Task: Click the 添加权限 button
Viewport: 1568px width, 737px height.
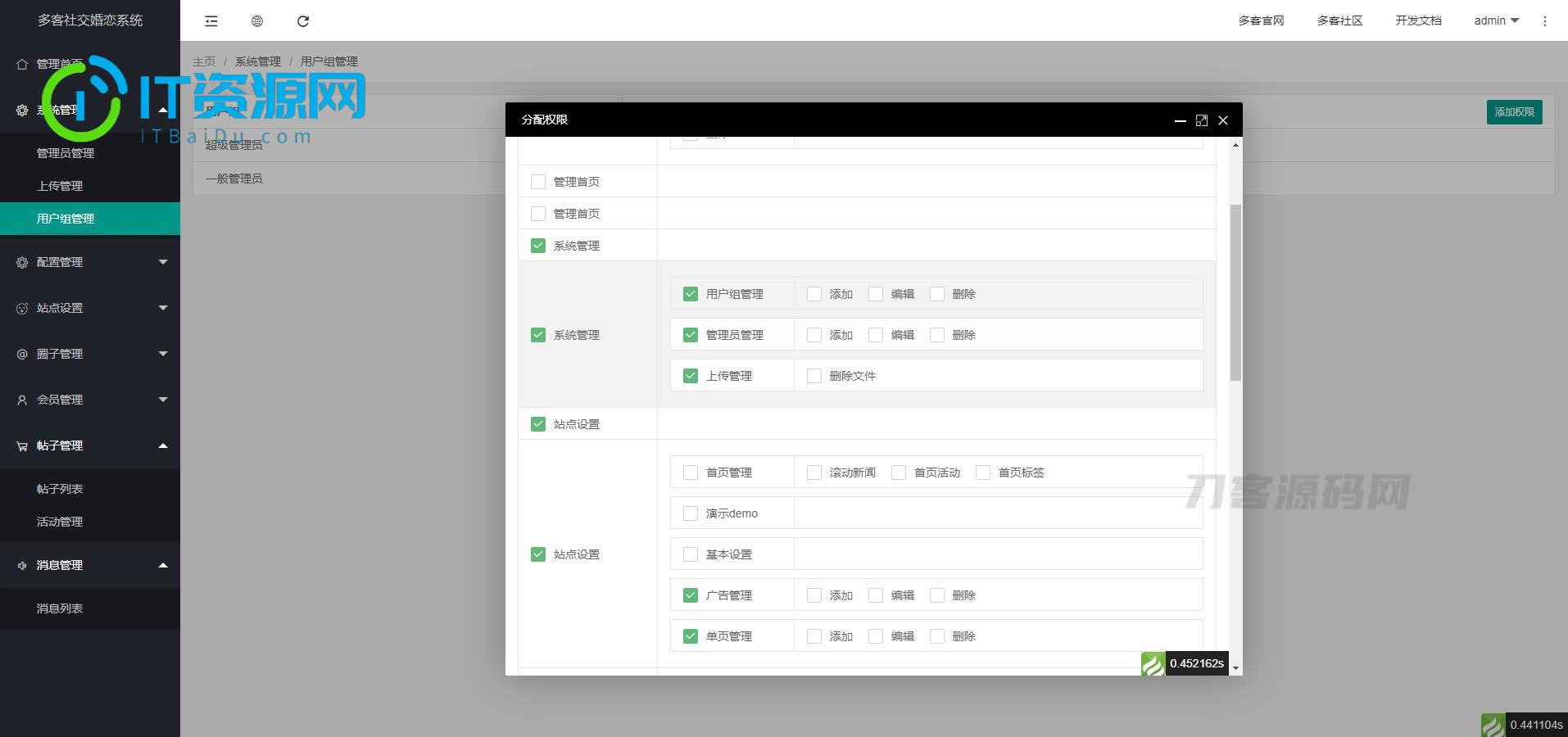Action: [x=1514, y=112]
